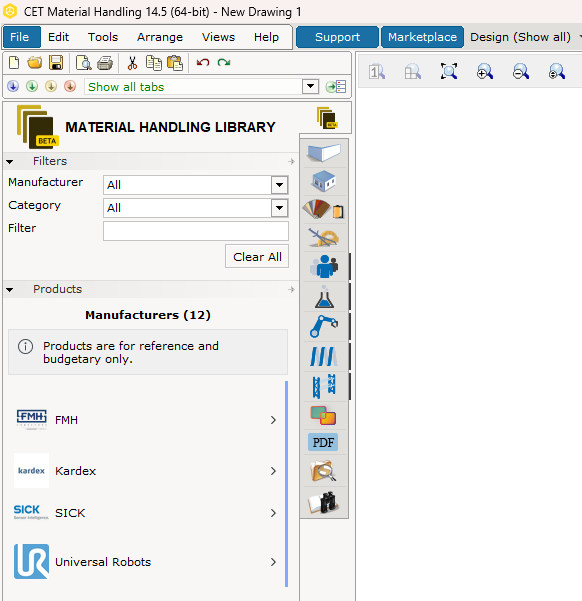Click the Support button
This screenshot has width=582, height=601.
pos(337,37)
